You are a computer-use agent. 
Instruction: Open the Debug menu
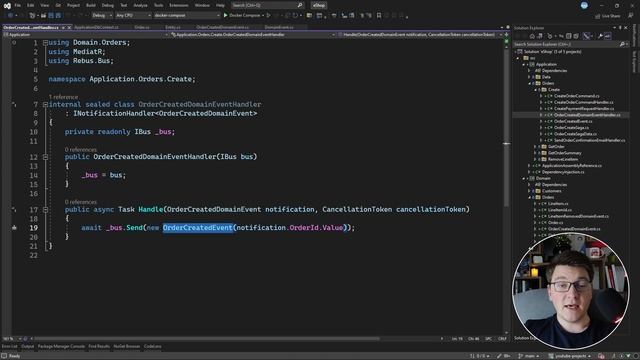tap(108, 5)
